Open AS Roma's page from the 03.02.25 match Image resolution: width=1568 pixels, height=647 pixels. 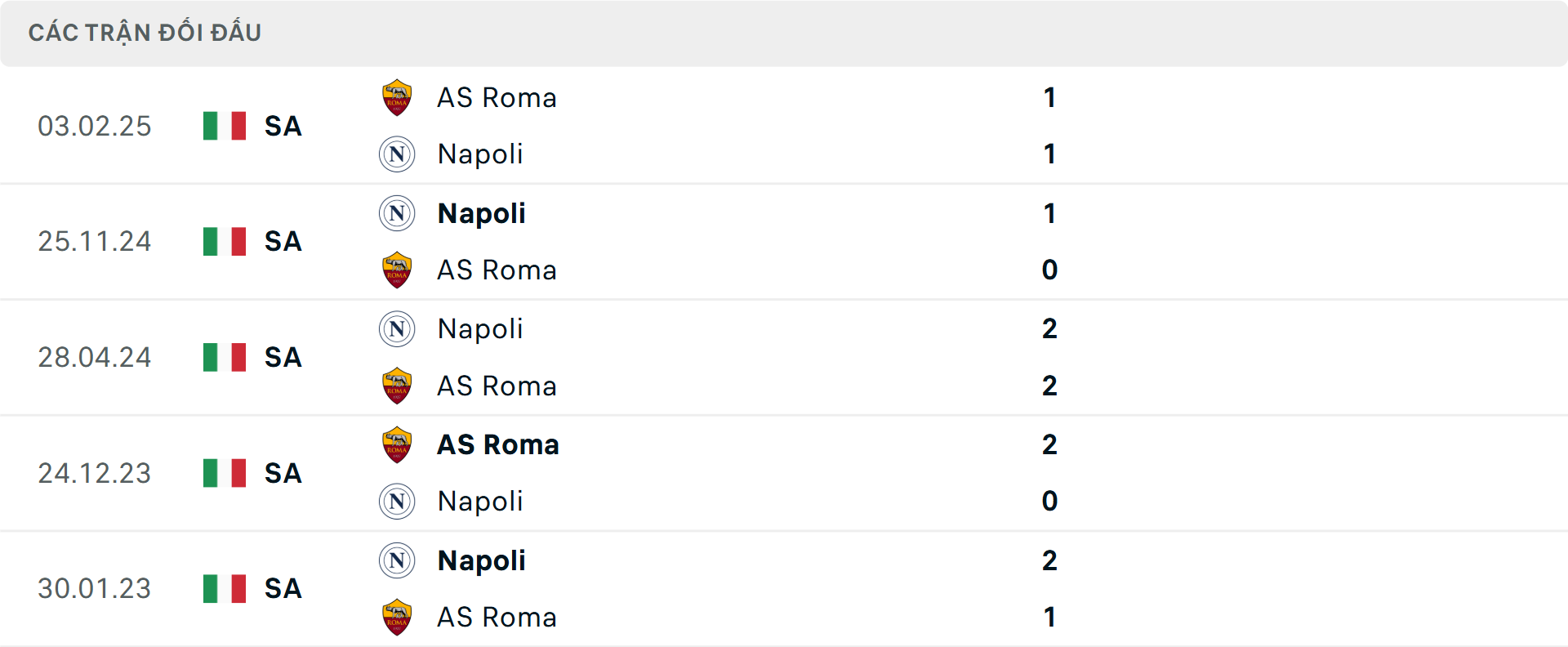tap(497, 97)
